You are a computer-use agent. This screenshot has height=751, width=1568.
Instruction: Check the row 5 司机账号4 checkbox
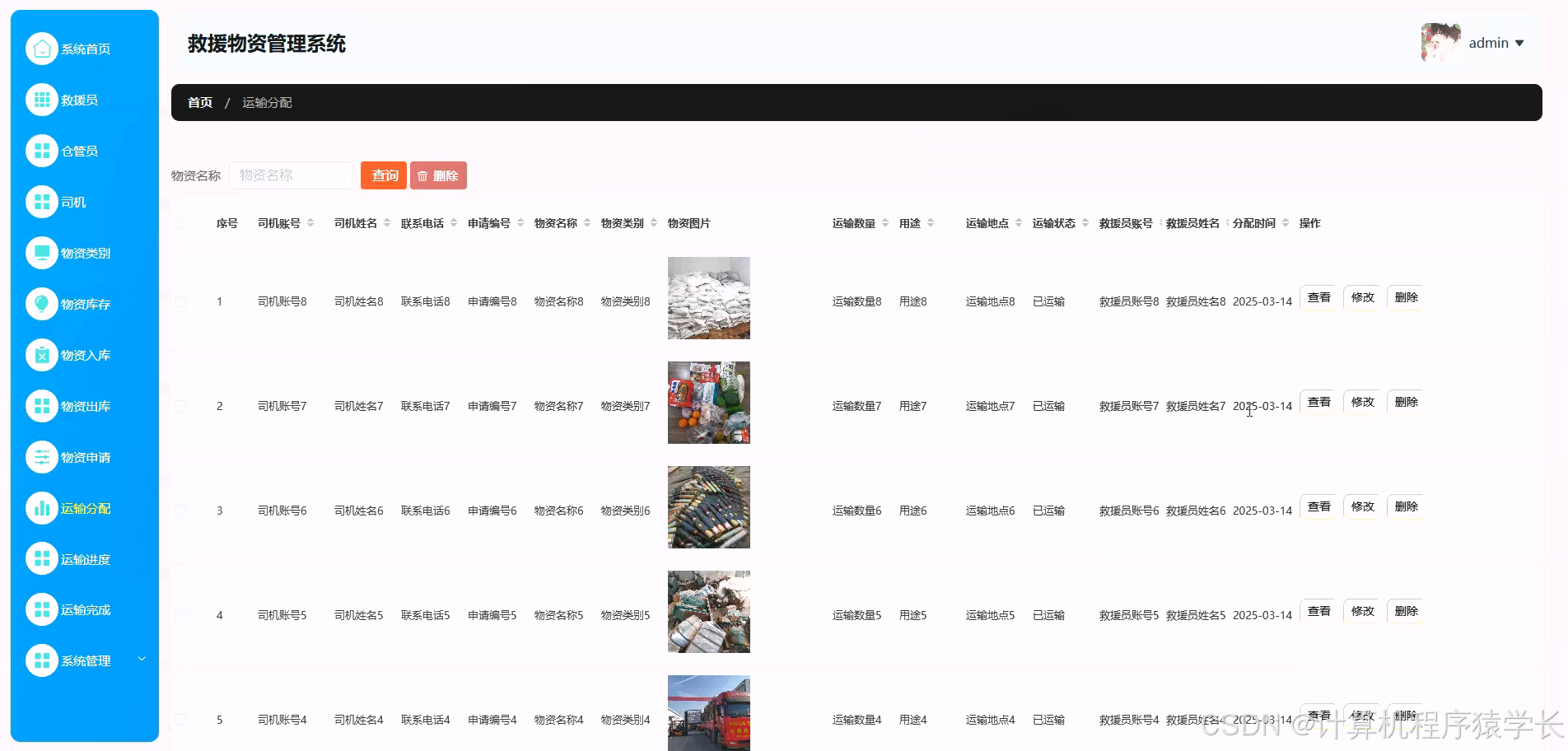coord(181,720)
